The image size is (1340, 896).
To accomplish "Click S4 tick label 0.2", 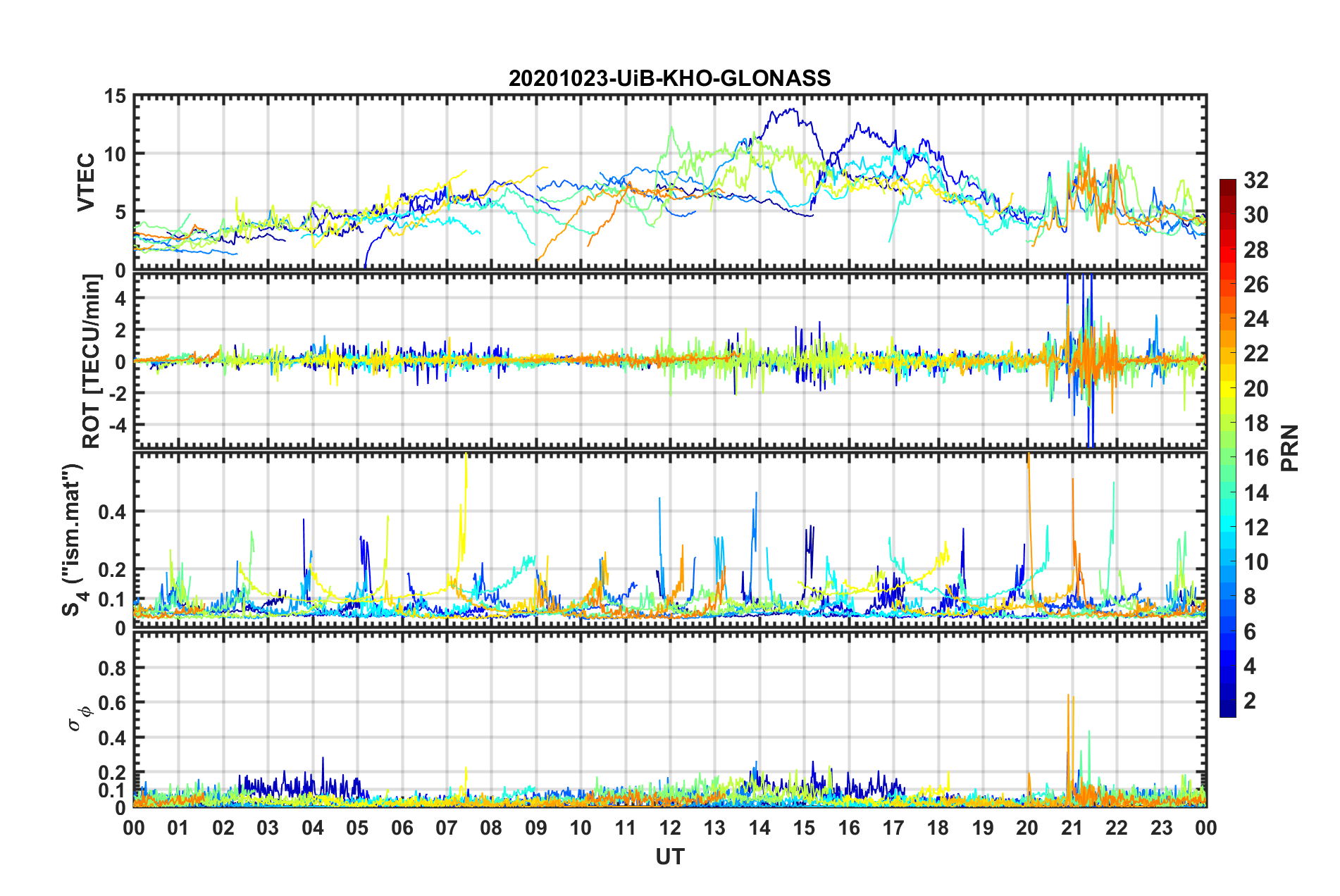I will 112,570.
